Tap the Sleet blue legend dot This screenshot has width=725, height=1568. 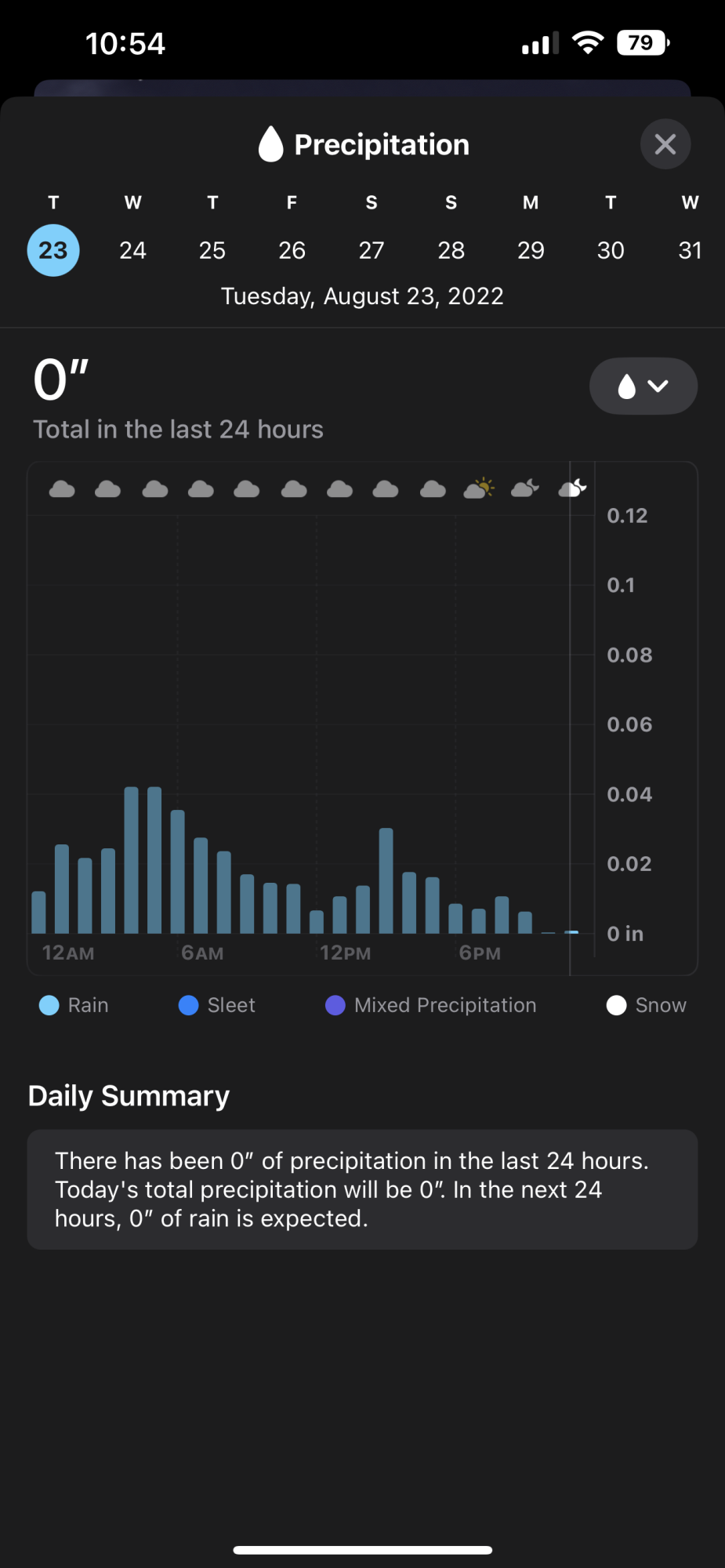[x=188, y=1005]
